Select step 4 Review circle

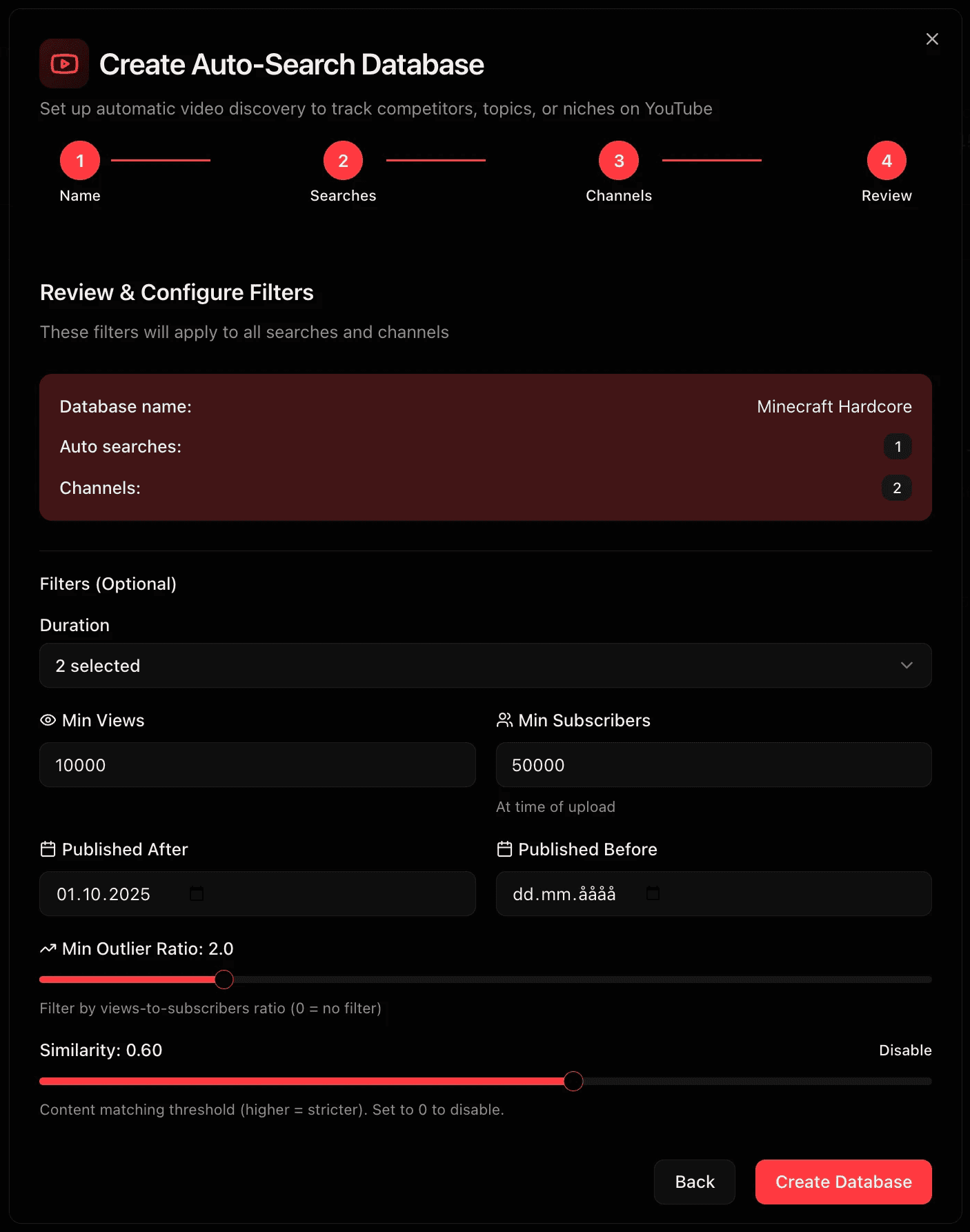(887, 161)
